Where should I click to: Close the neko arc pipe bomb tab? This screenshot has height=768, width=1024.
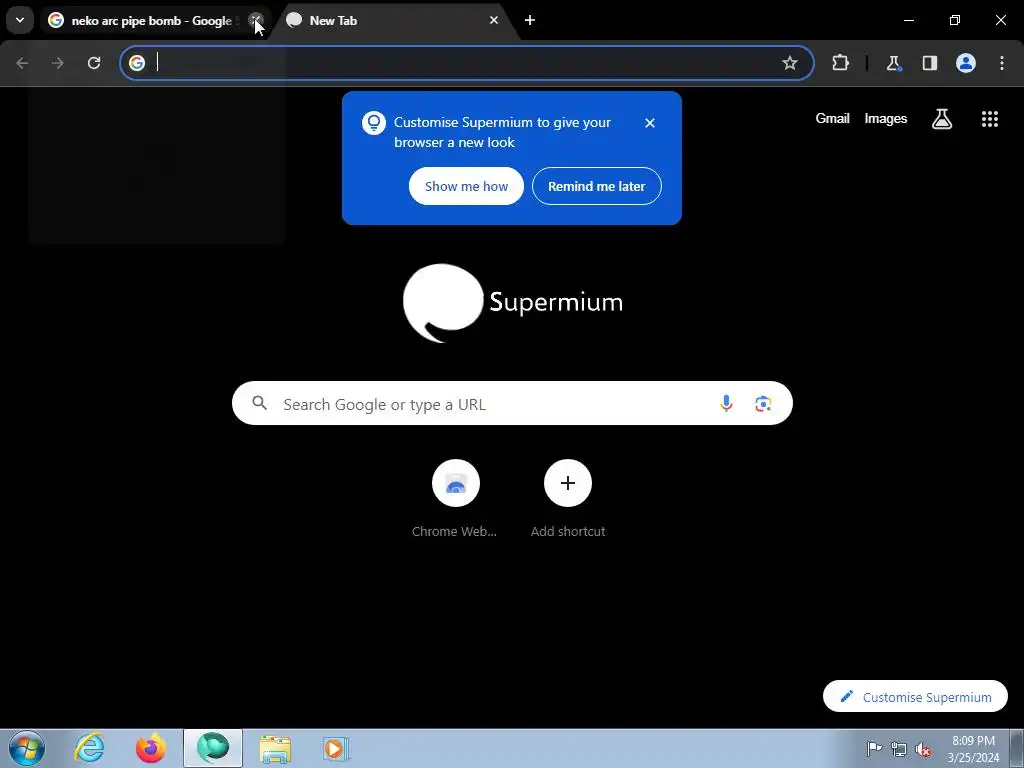click(256, 20)
